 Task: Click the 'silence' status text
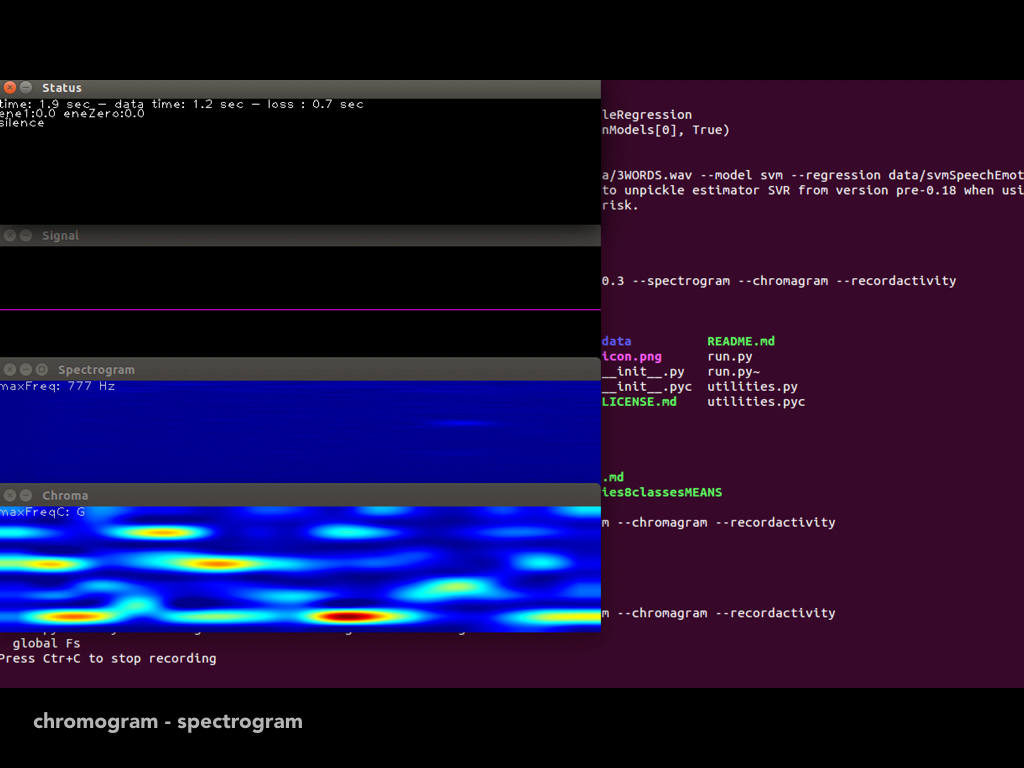point(22,123)
